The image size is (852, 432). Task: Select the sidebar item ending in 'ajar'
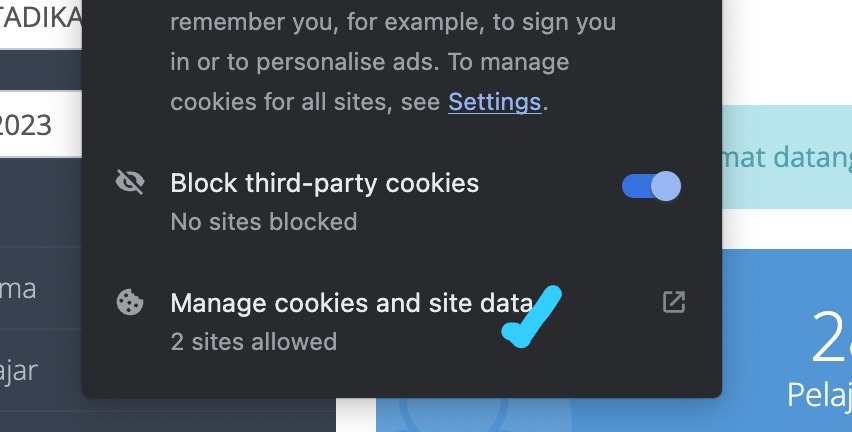tap(41, 370)
